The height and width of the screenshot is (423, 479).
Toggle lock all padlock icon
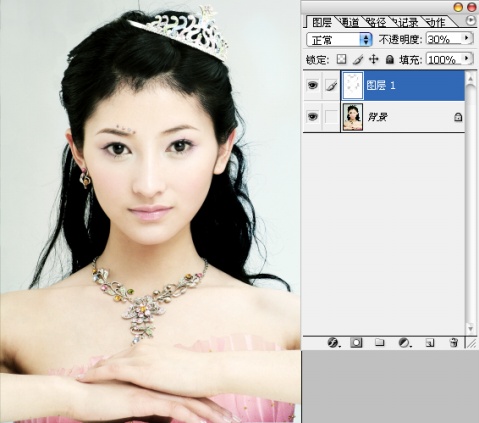pyautogui.click(x=389, y=60)
